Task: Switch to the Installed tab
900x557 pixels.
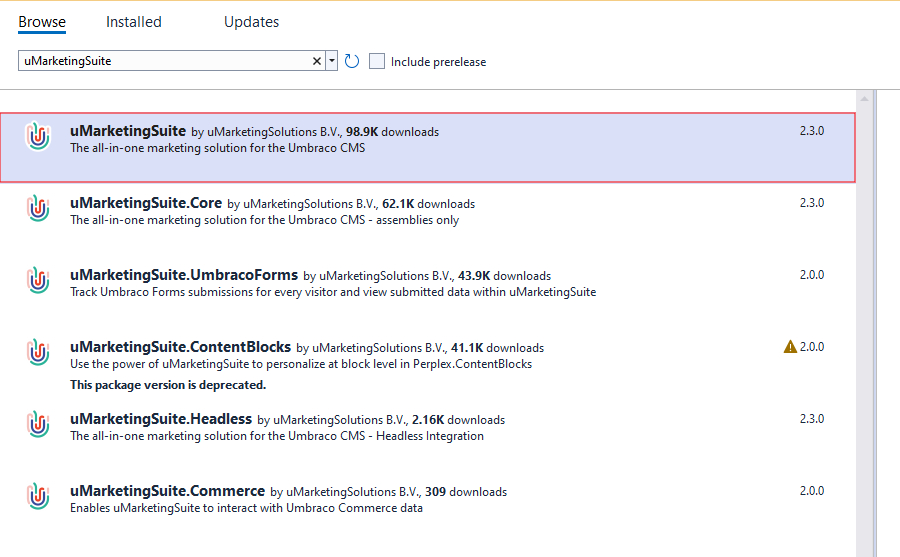Action: point(133,22)
